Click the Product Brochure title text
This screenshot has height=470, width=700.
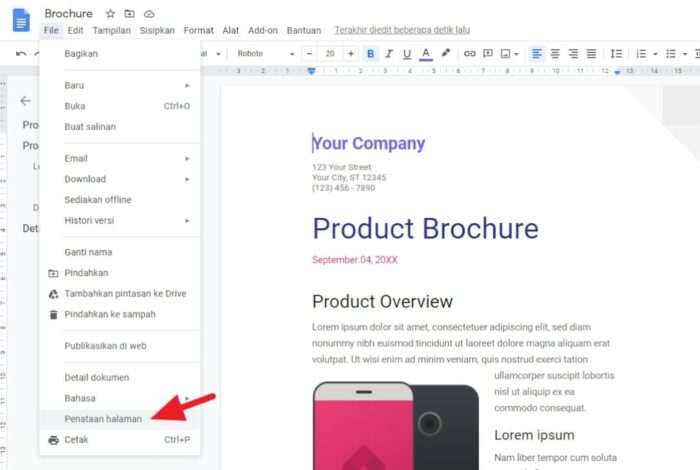point(425,229)
